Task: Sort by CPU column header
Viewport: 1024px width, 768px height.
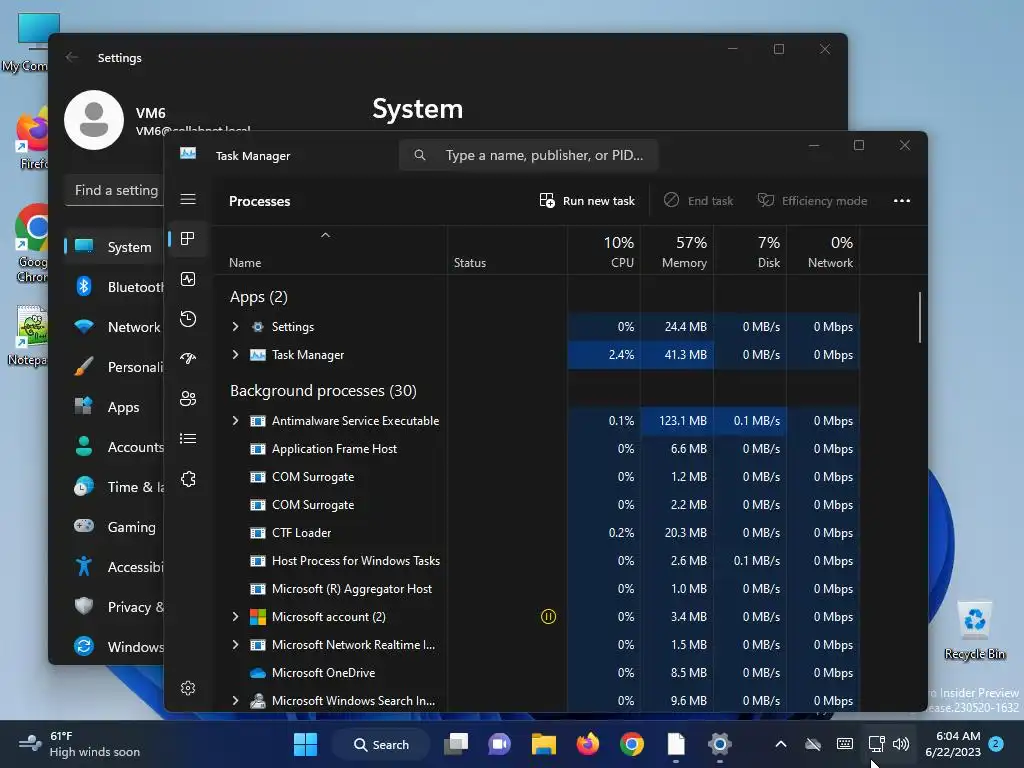Action: coord(604,251)
